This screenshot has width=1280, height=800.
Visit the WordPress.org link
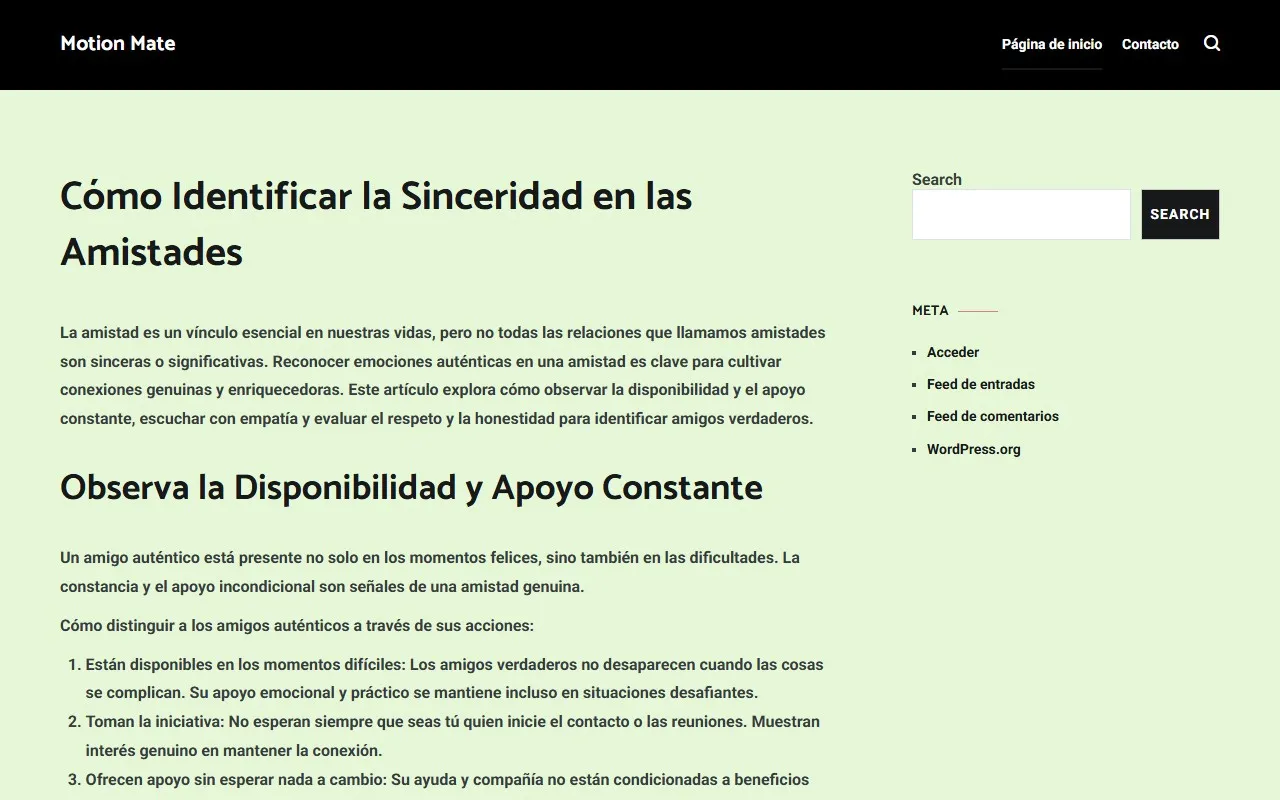pyautogui.click(x=973, y=449)
